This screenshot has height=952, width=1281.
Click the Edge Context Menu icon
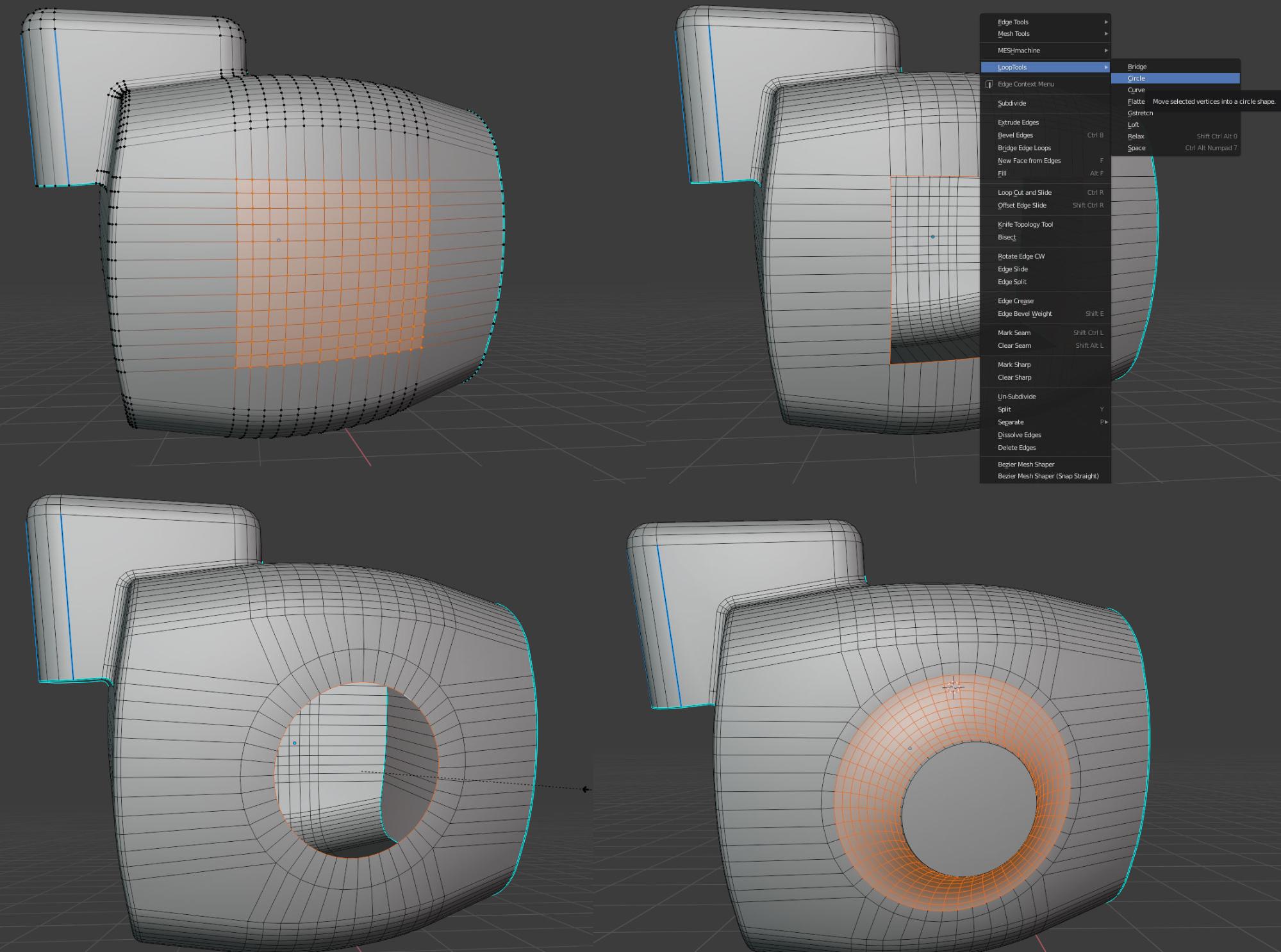click(989, 84)
